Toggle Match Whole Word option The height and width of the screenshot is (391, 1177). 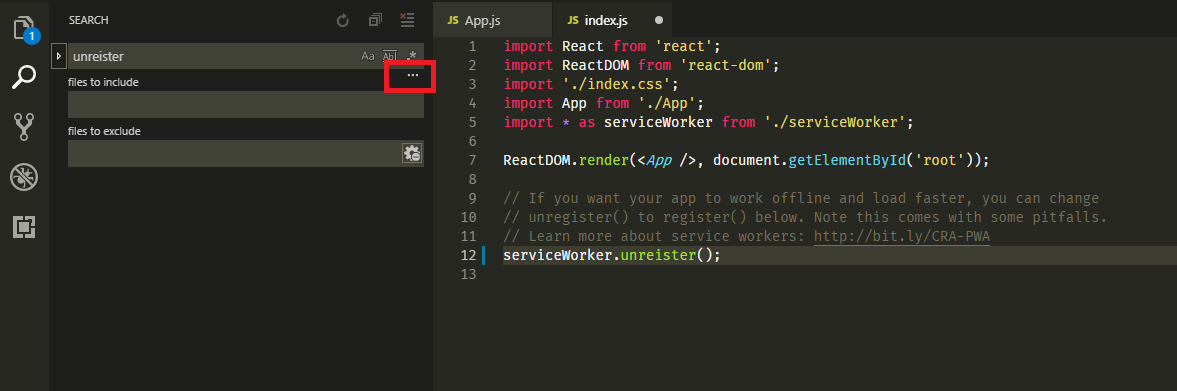coord(390,56)
